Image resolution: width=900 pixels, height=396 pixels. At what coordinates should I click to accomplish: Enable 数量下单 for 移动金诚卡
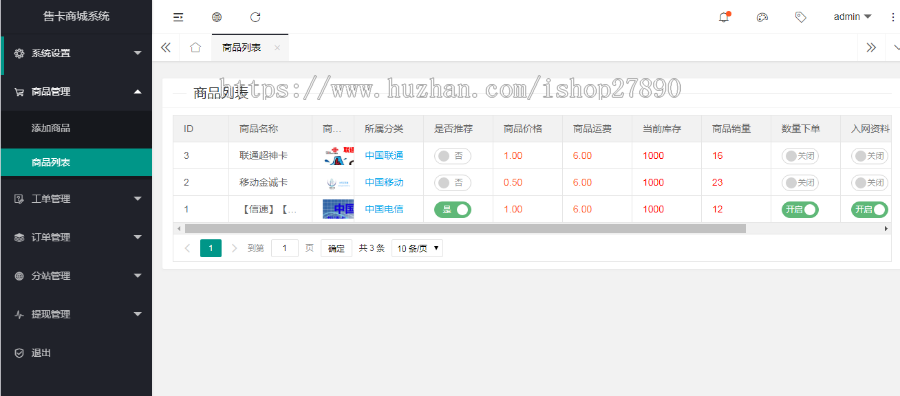(800, 183)
